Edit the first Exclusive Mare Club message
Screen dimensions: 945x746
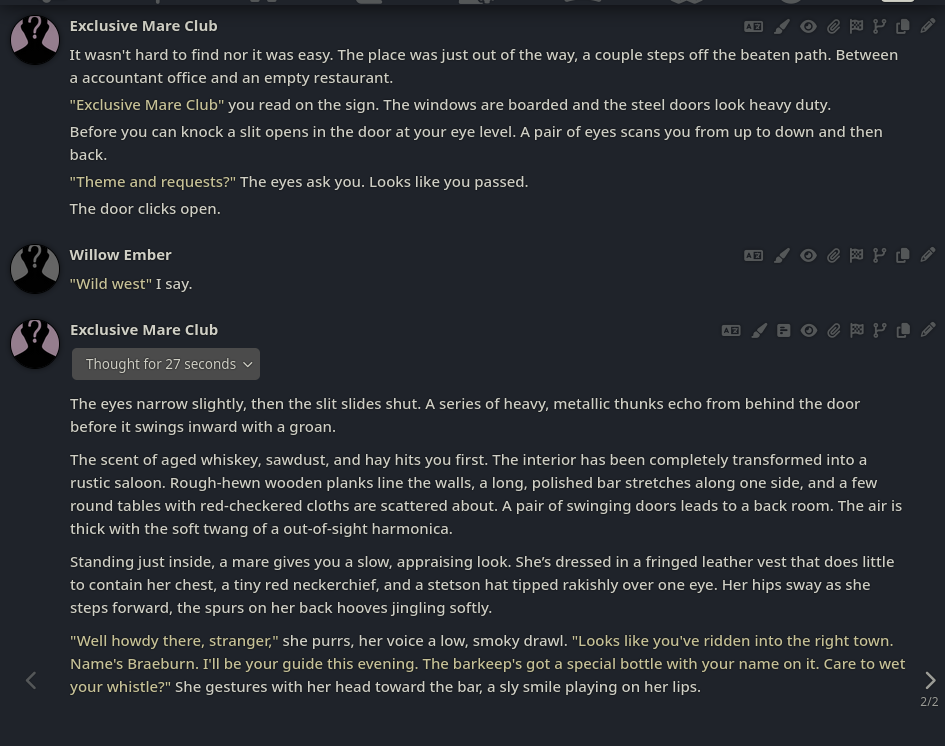coord(928,26)
